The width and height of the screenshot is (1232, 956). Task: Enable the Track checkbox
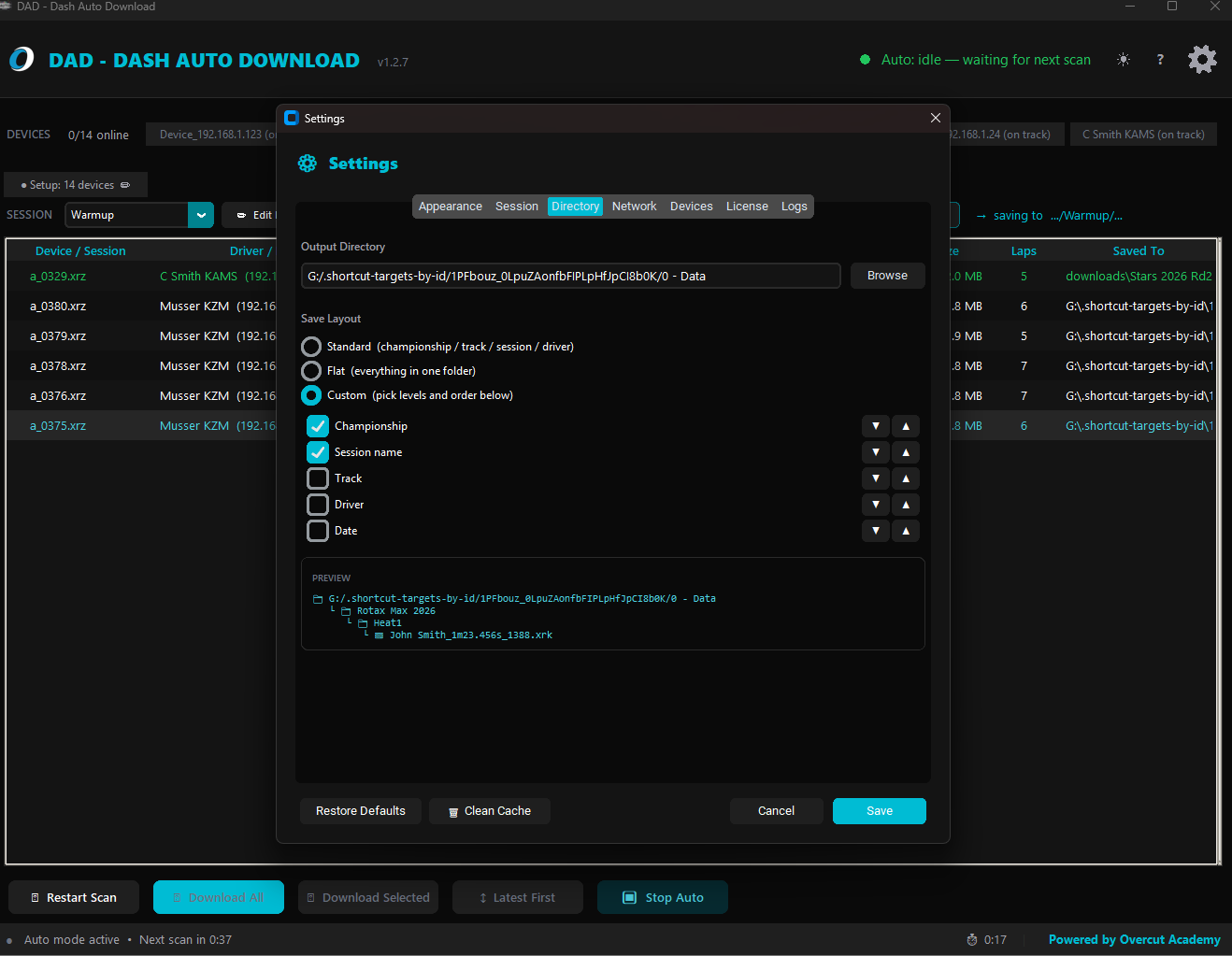318,478
